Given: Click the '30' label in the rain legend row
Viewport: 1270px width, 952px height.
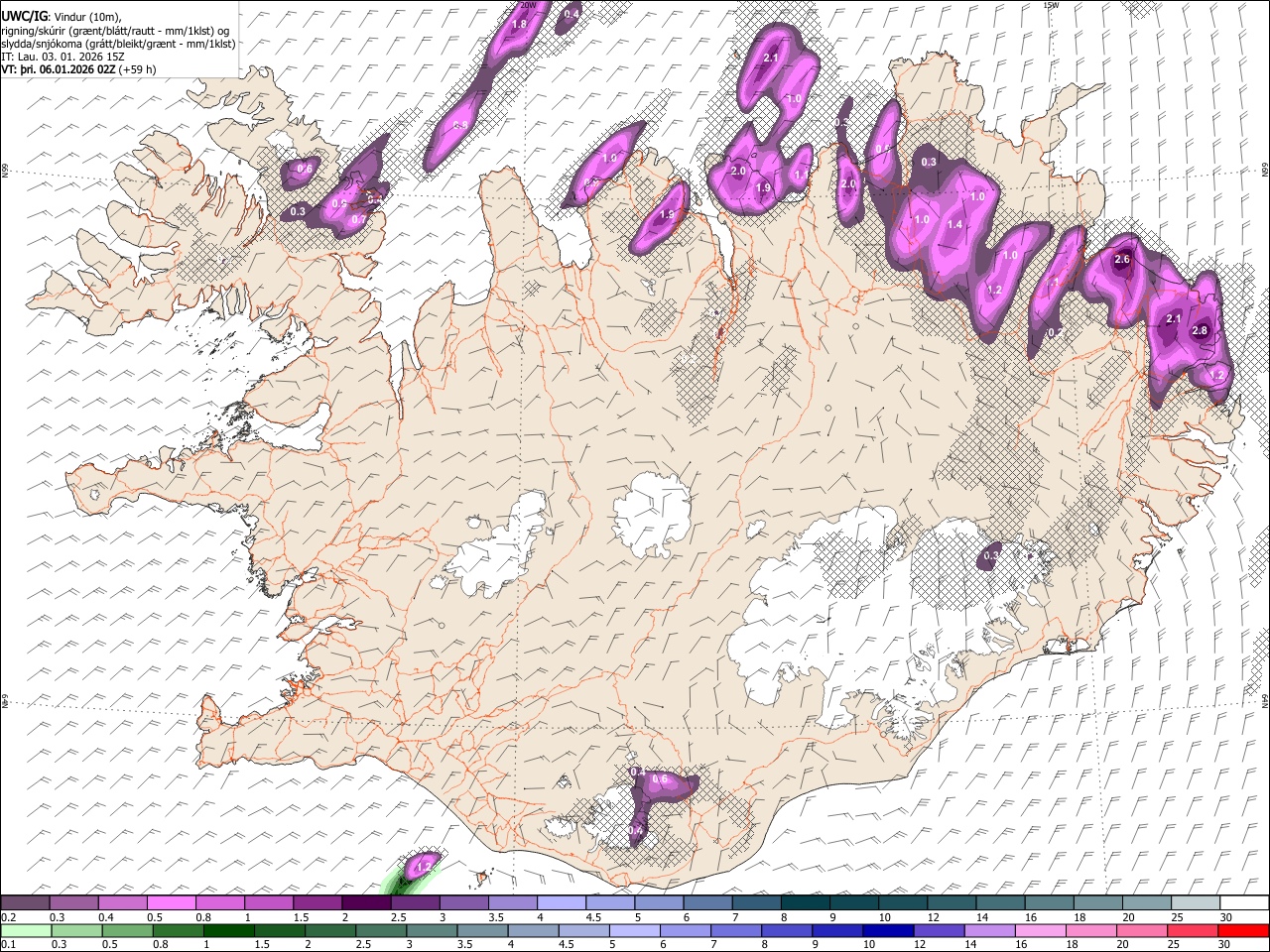Looking at the screenshot, I should click(1225, 944).
